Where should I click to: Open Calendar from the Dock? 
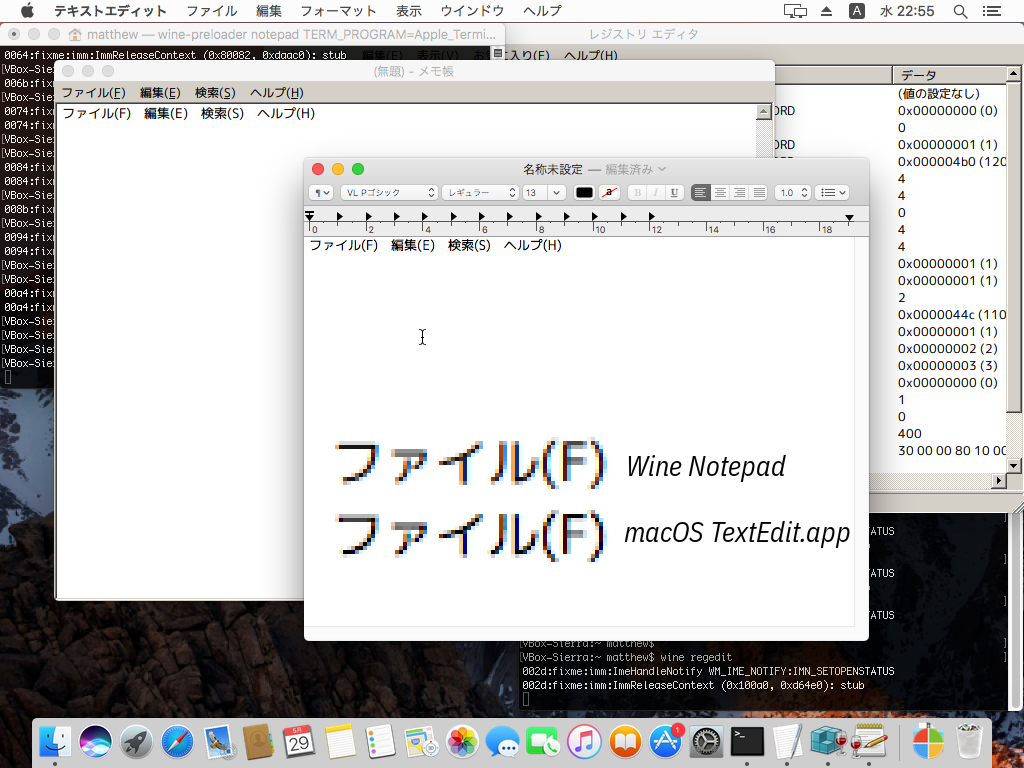pos(299,741)
